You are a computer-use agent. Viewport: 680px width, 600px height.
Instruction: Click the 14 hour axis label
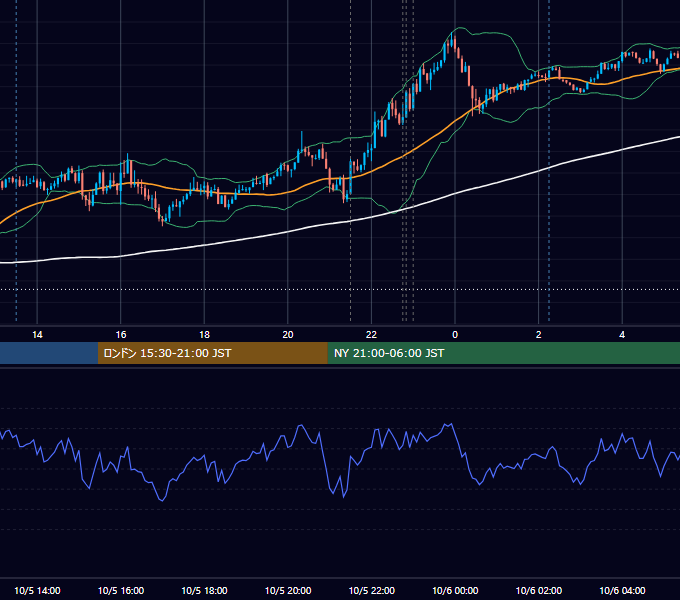pyautogui.click(x=37, y=335)
